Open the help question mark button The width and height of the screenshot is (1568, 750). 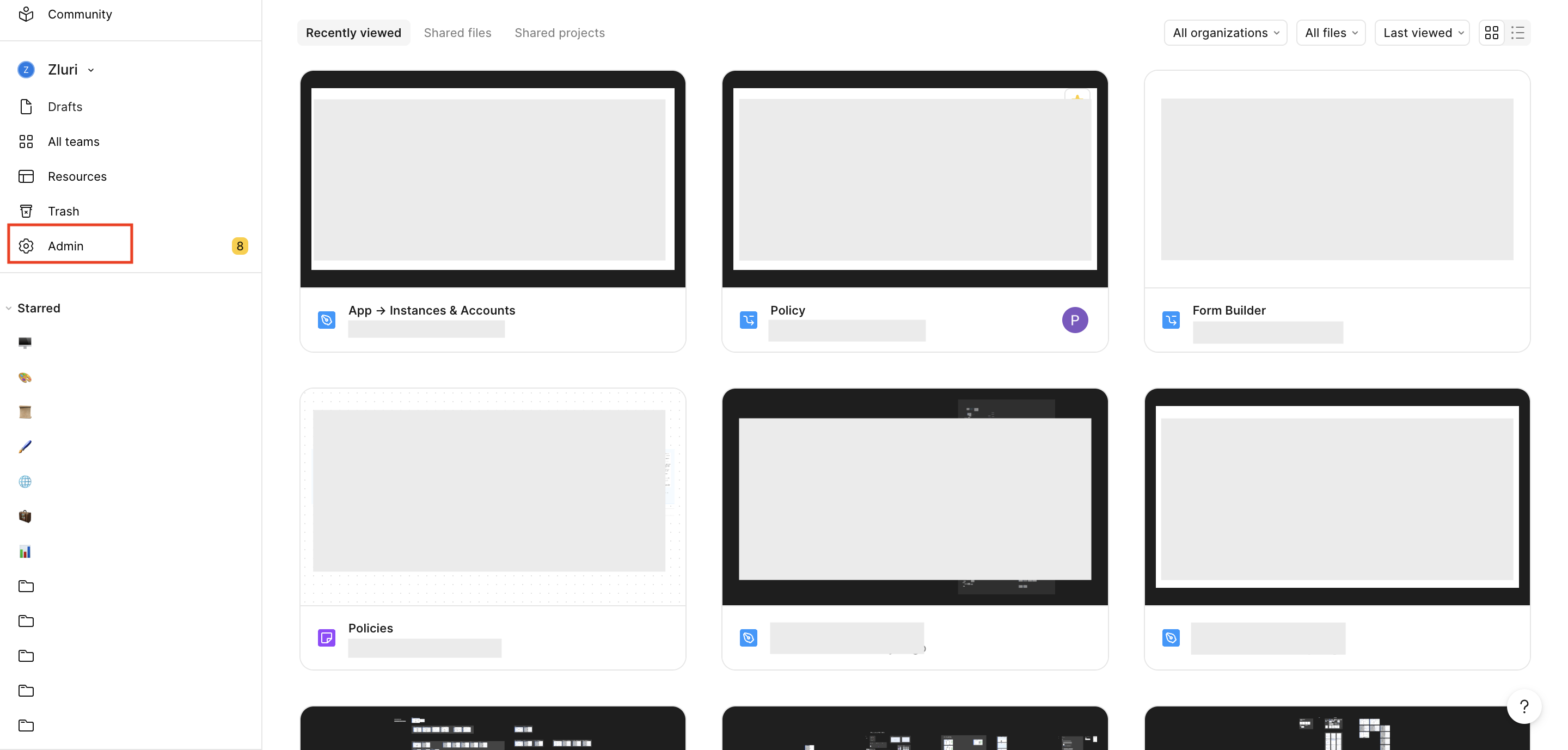tap(1524, 707)
